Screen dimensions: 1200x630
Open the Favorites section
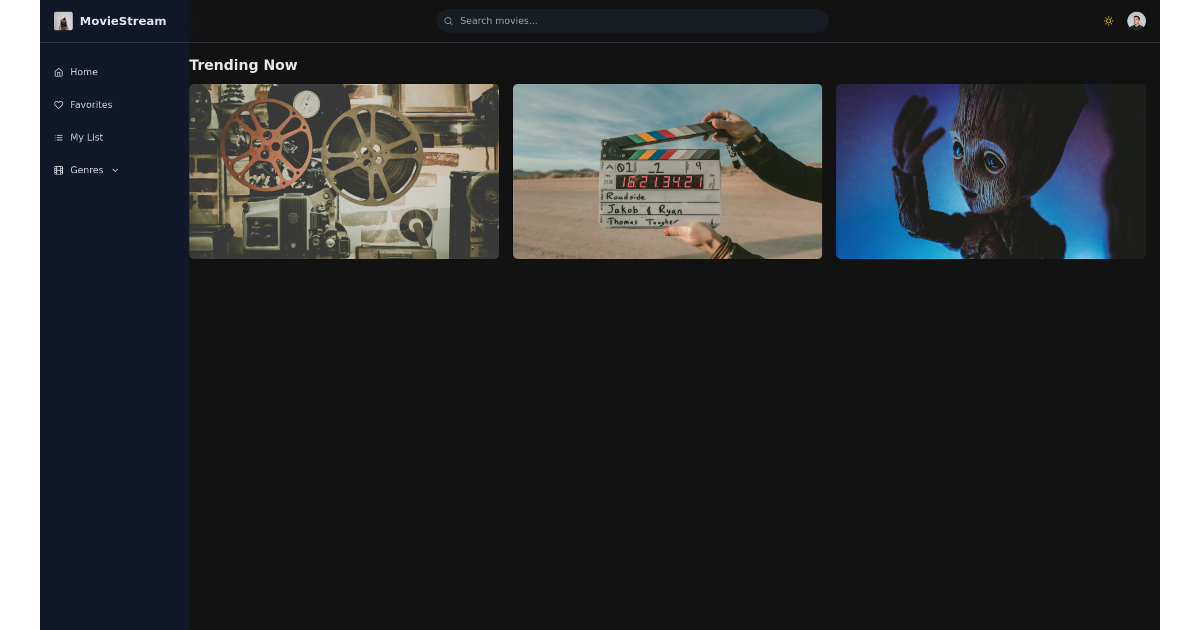point(90,104)
